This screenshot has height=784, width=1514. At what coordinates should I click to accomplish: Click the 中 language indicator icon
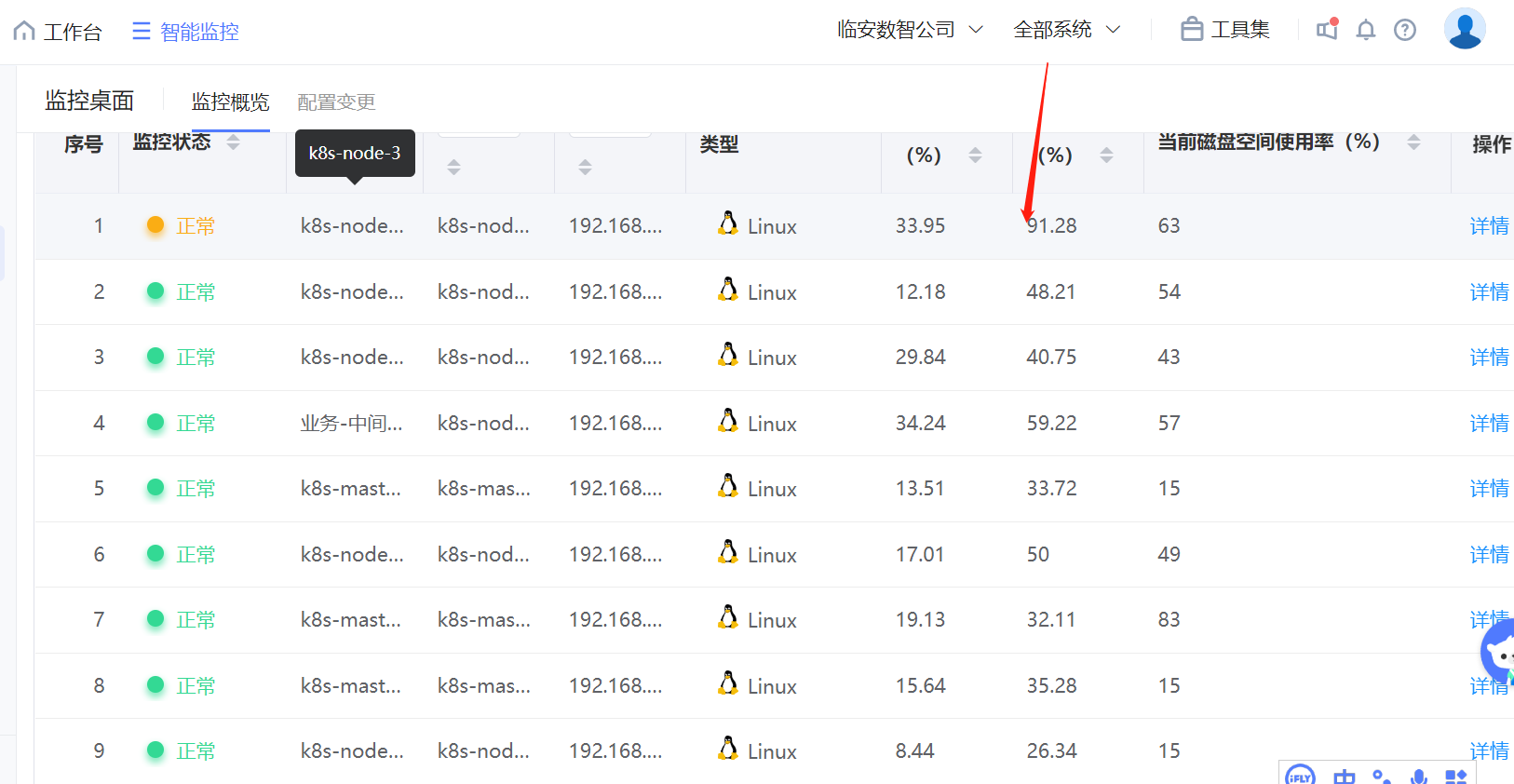click(1344, 777)
